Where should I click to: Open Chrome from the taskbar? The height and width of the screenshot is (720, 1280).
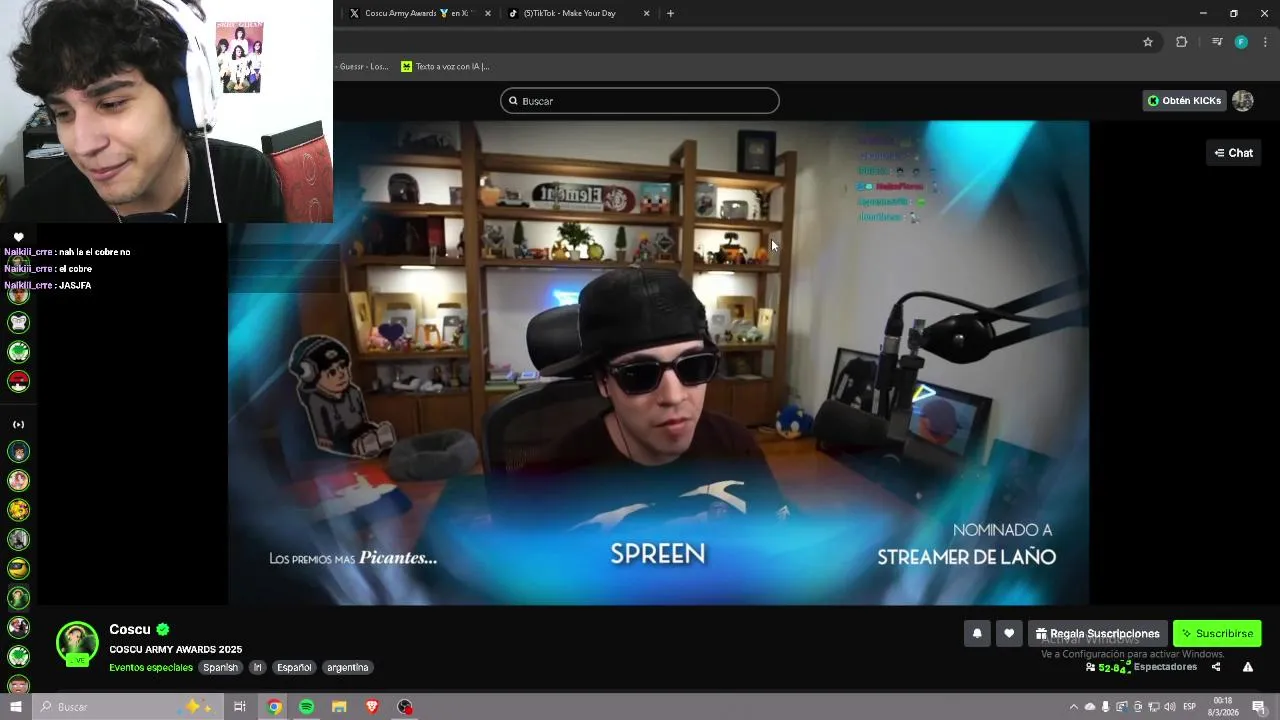click(x=274, y=707)
